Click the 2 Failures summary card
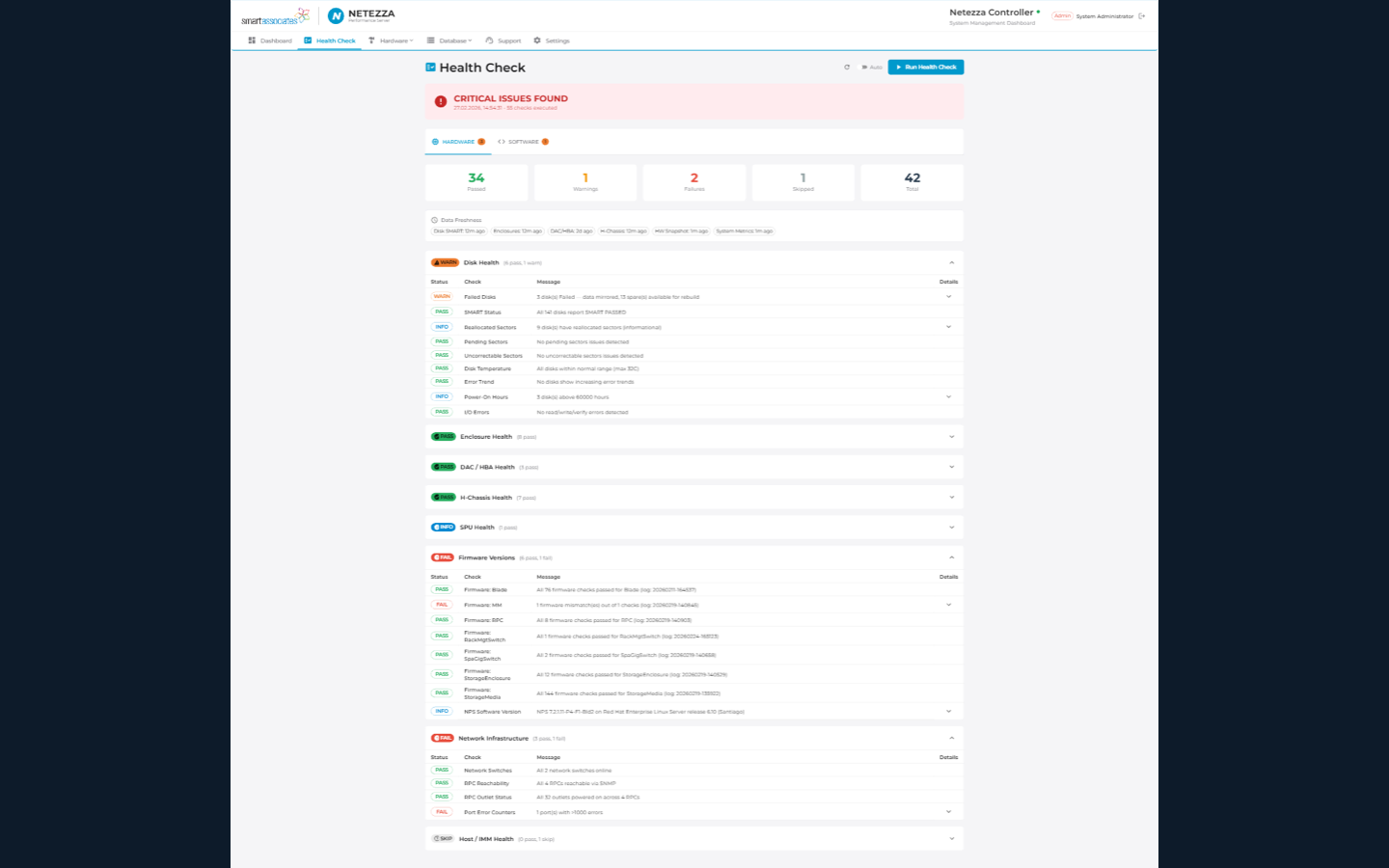The image size is (1389, 868). coord(694,181)
